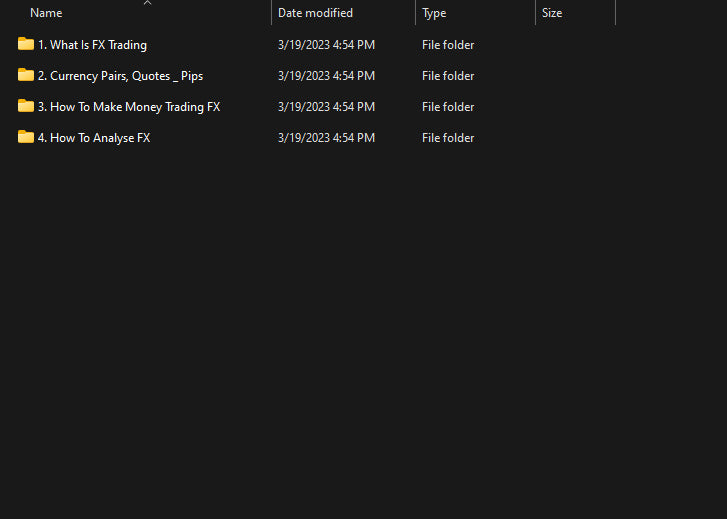Click folder icon of How To Make Money Trading FX

26,106
